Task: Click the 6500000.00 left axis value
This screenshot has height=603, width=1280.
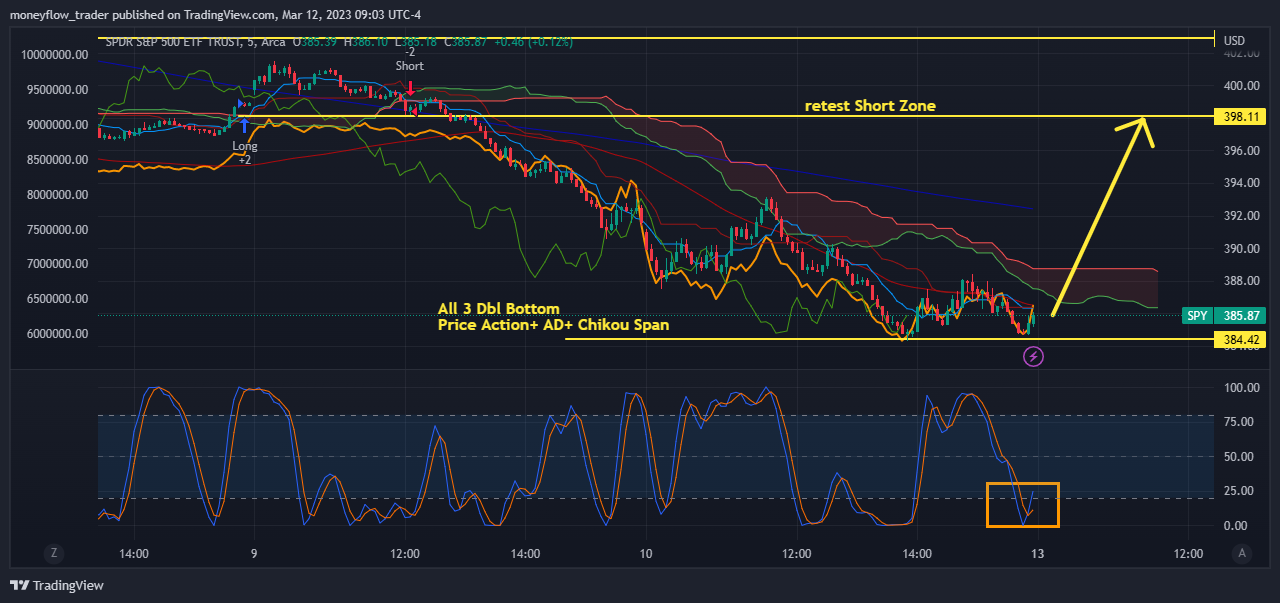Action: click(x=59, y=298)
